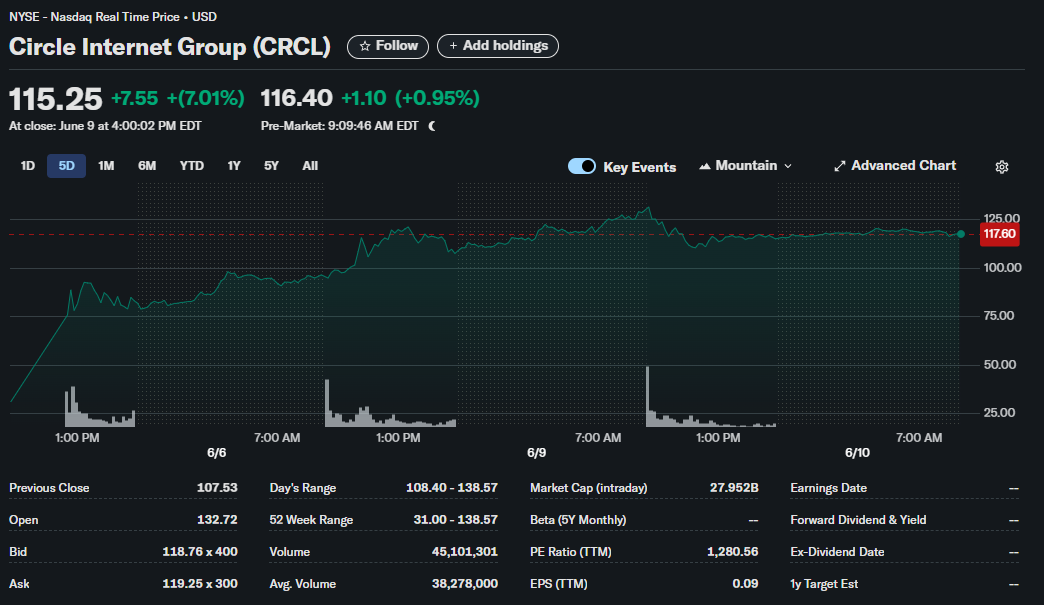
Task: Select the 5D time range
Action: click(67, 166)
